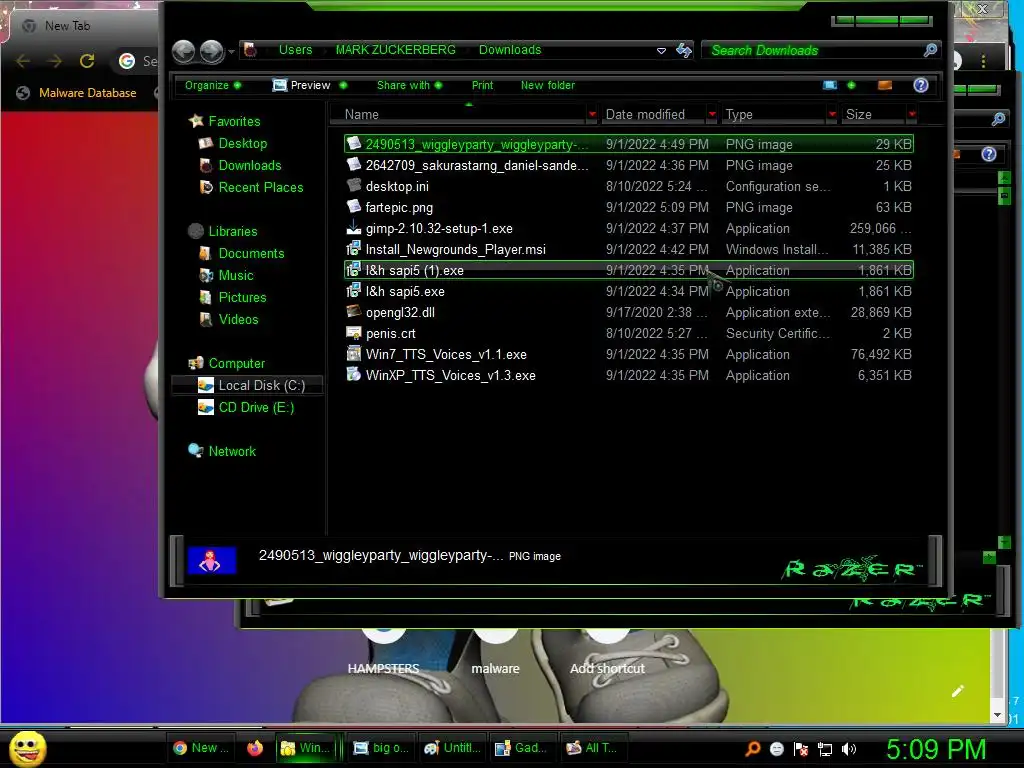Select the 2642709_sakurastarng file
Screen dimensions: 1024x768
[x=629, y=165]
